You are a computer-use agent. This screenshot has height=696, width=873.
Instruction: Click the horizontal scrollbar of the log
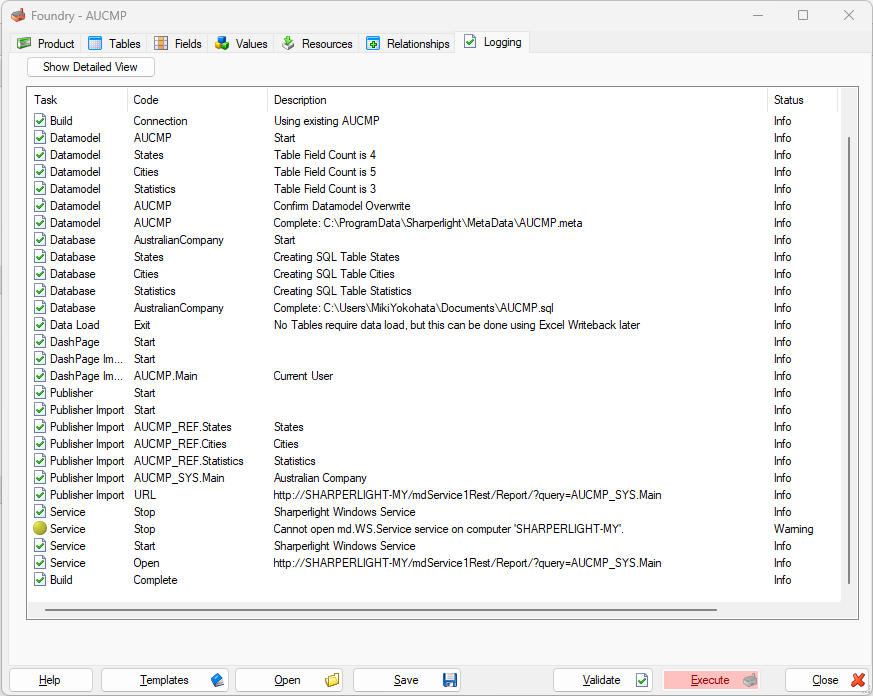(381, 610)
